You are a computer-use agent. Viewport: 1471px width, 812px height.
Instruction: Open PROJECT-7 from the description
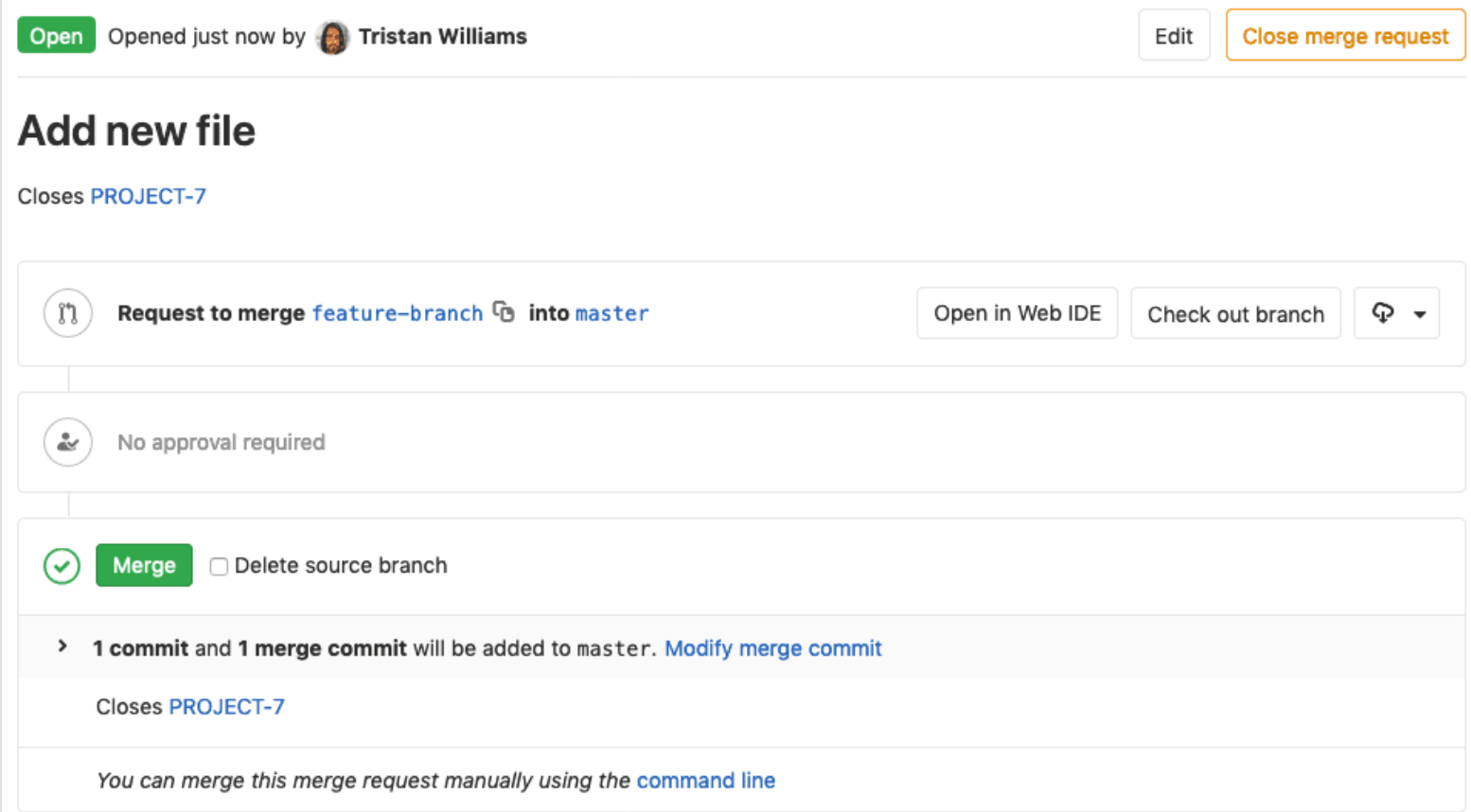pyautogui.click(x=148, y=196)
